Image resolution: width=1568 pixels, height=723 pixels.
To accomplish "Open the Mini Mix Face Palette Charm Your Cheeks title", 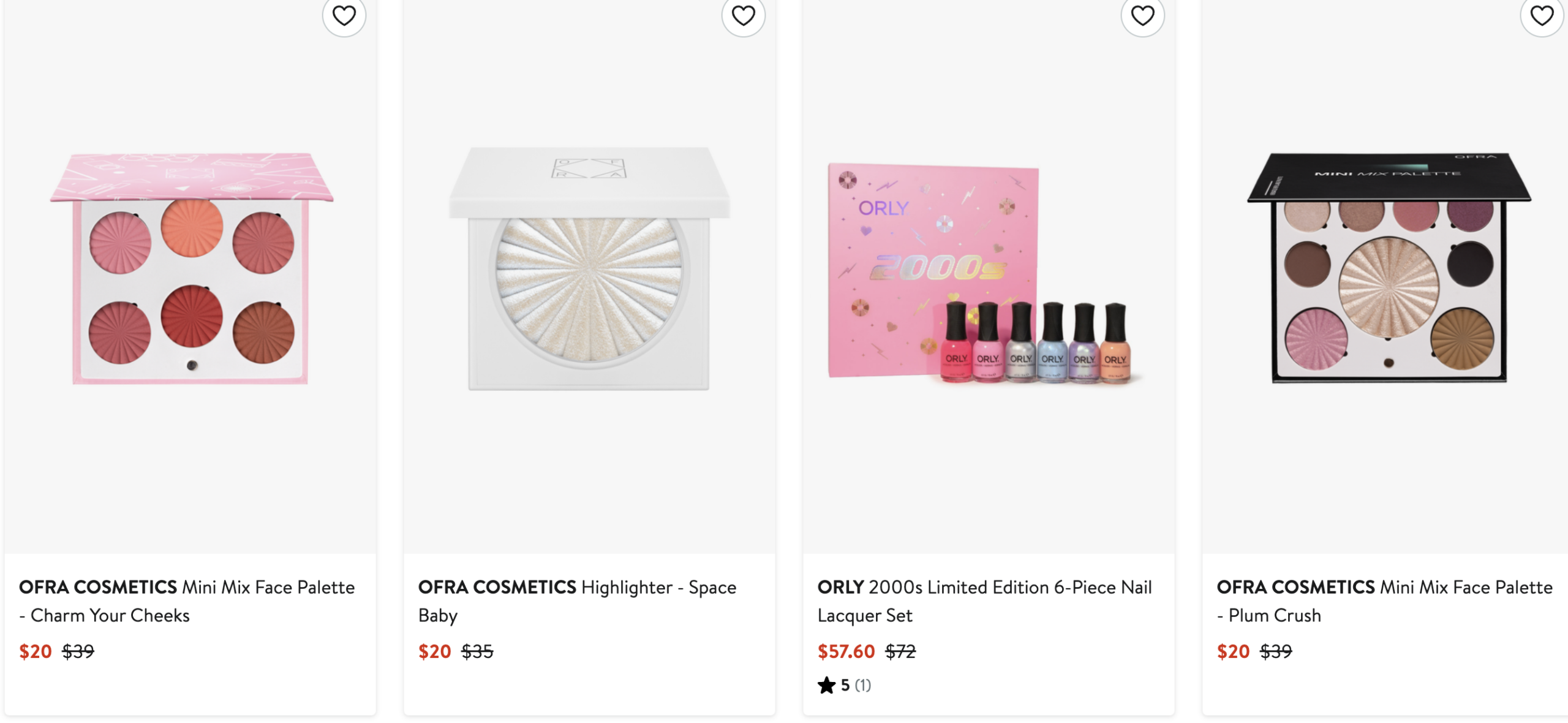I will click(x=187, y=601).
